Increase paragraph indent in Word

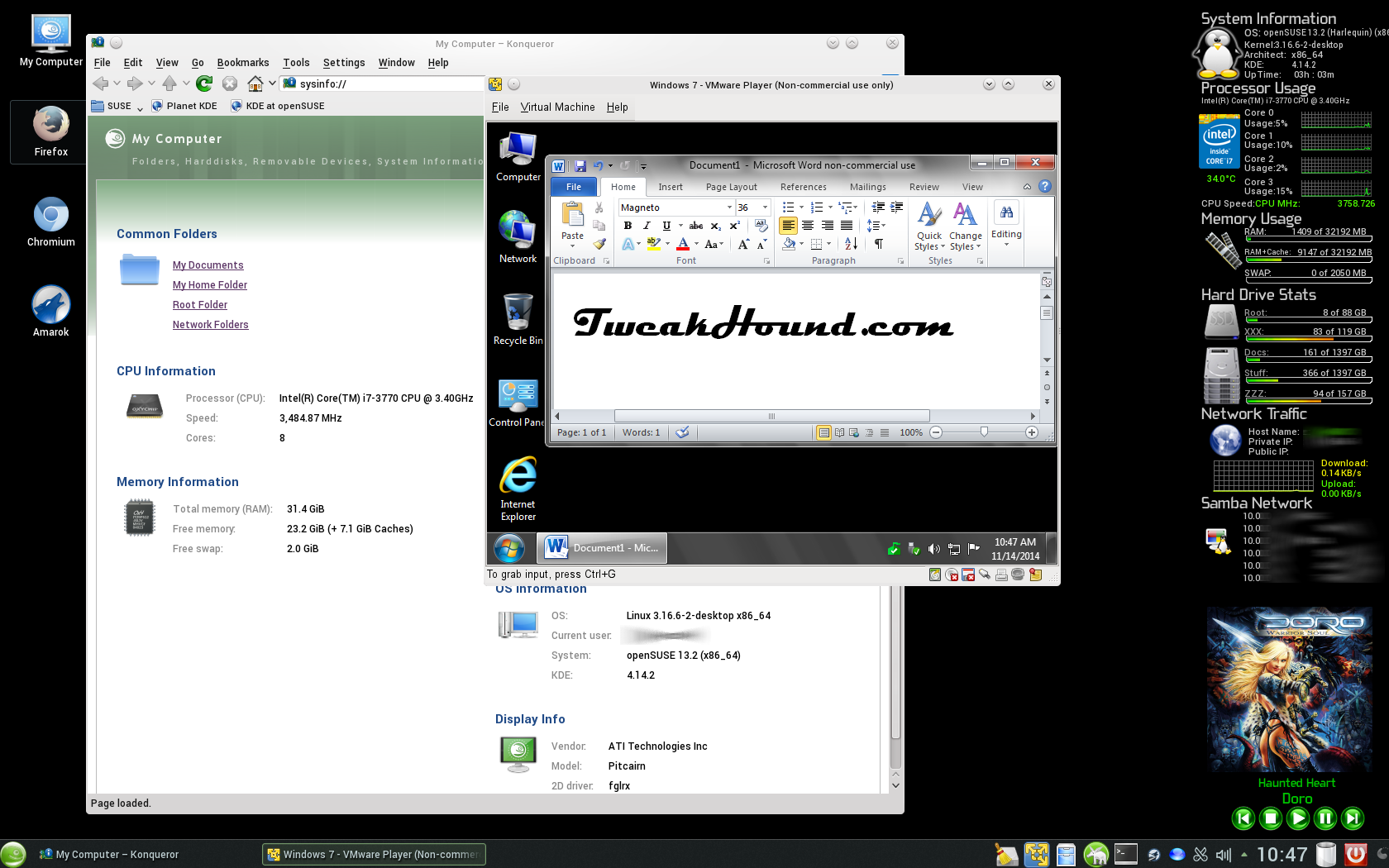896,207
